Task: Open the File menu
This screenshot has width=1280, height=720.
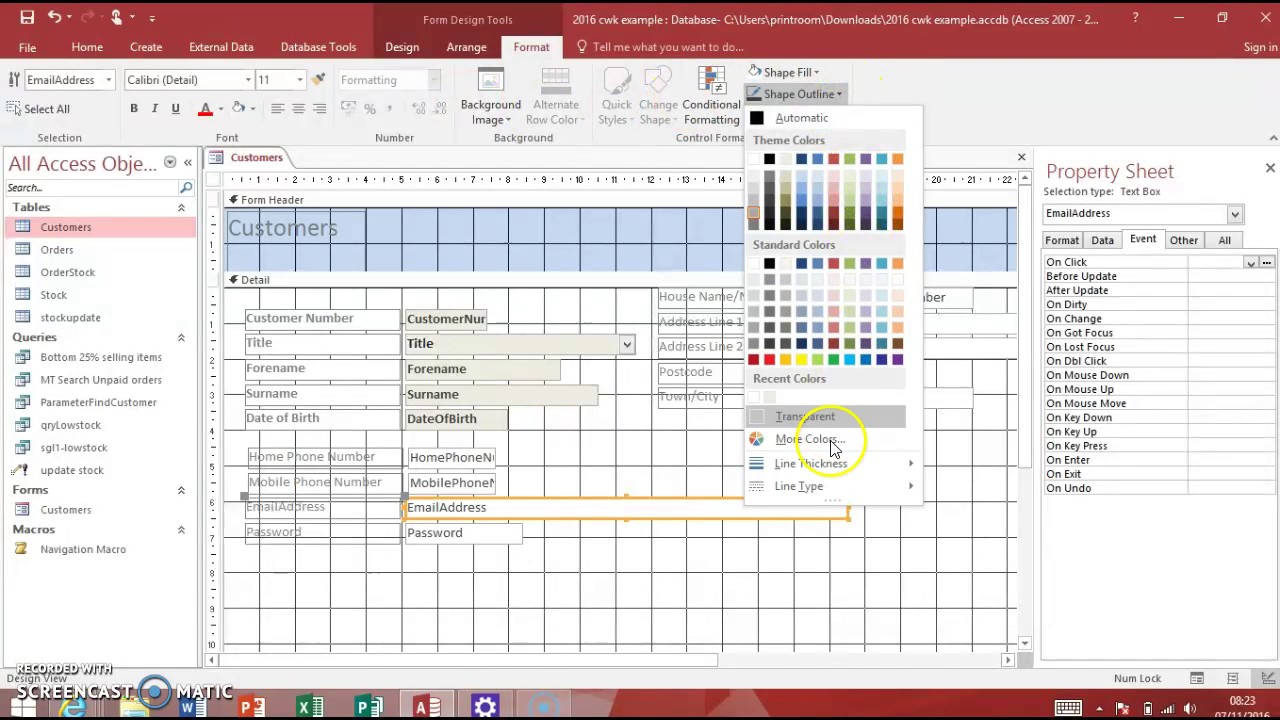Action: (x=27, y=47)
